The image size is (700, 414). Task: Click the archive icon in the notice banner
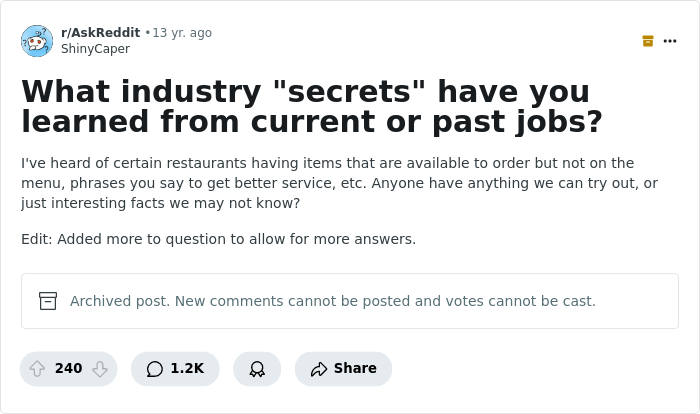[x=48, y=301]
